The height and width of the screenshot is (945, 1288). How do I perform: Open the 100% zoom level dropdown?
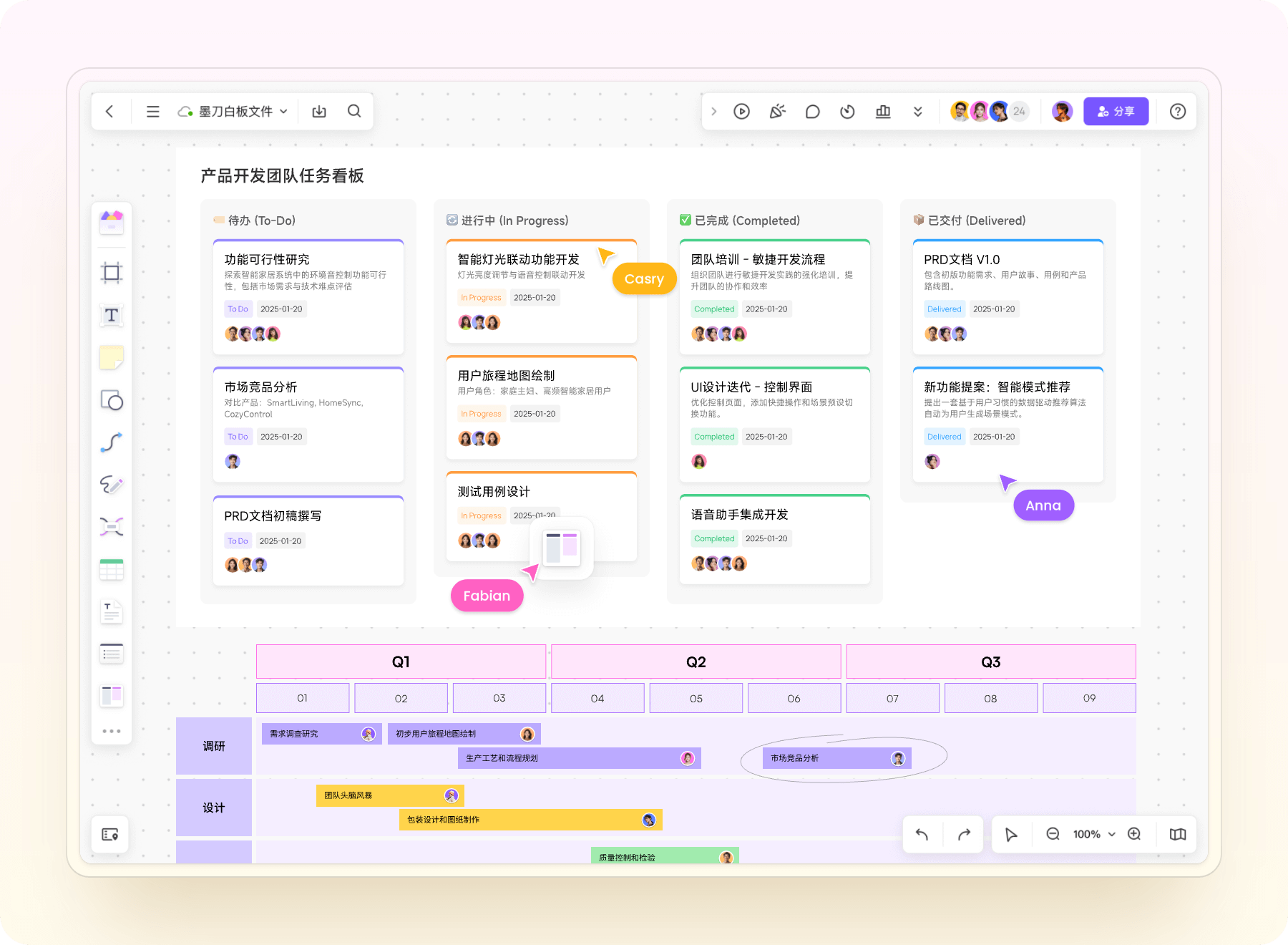(1094, 834)
